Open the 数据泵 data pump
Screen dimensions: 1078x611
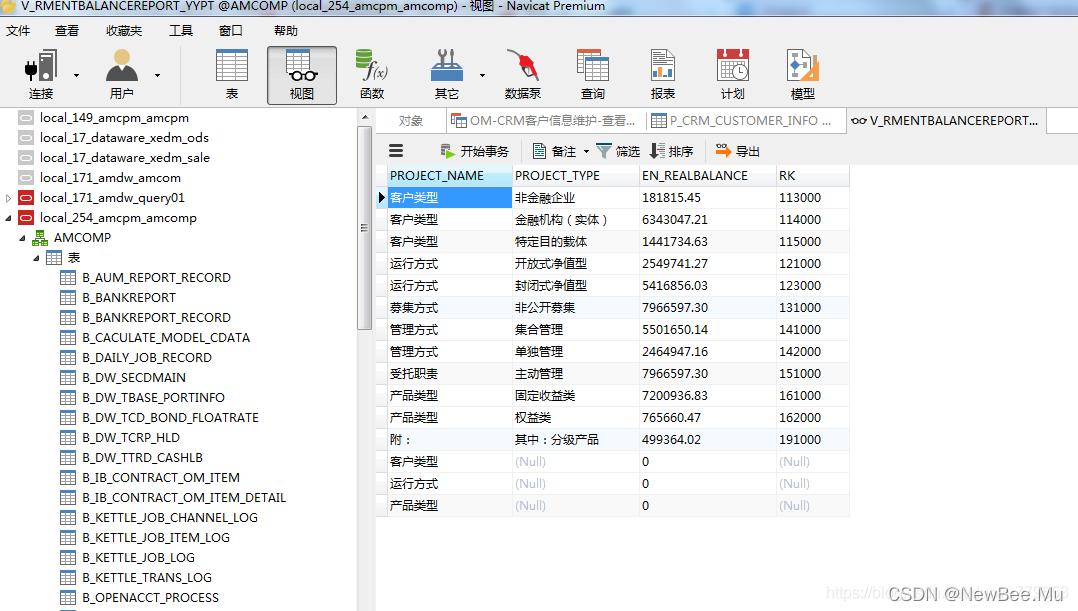pos(522,74)
